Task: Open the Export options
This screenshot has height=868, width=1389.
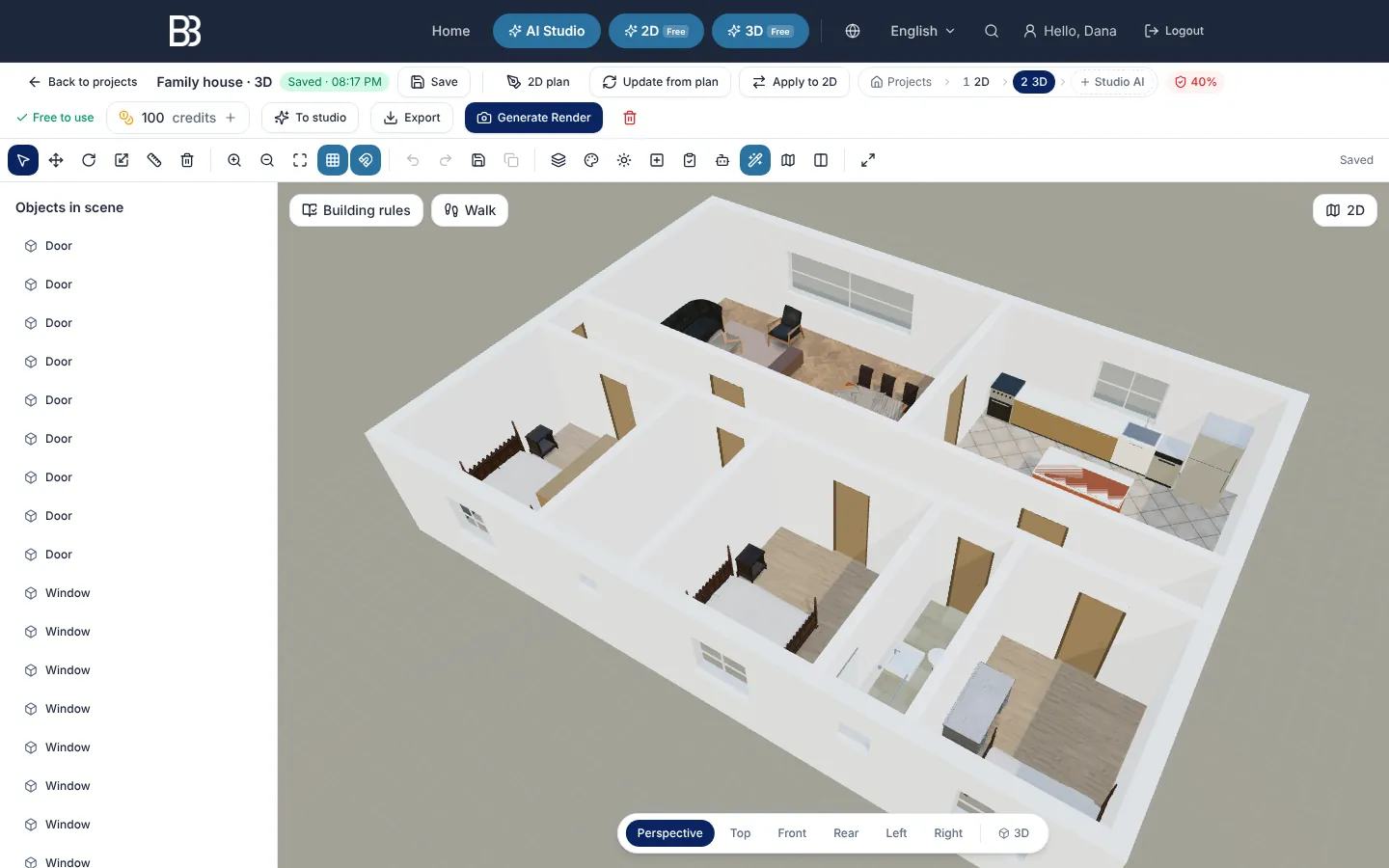Action: coord(412,118)
